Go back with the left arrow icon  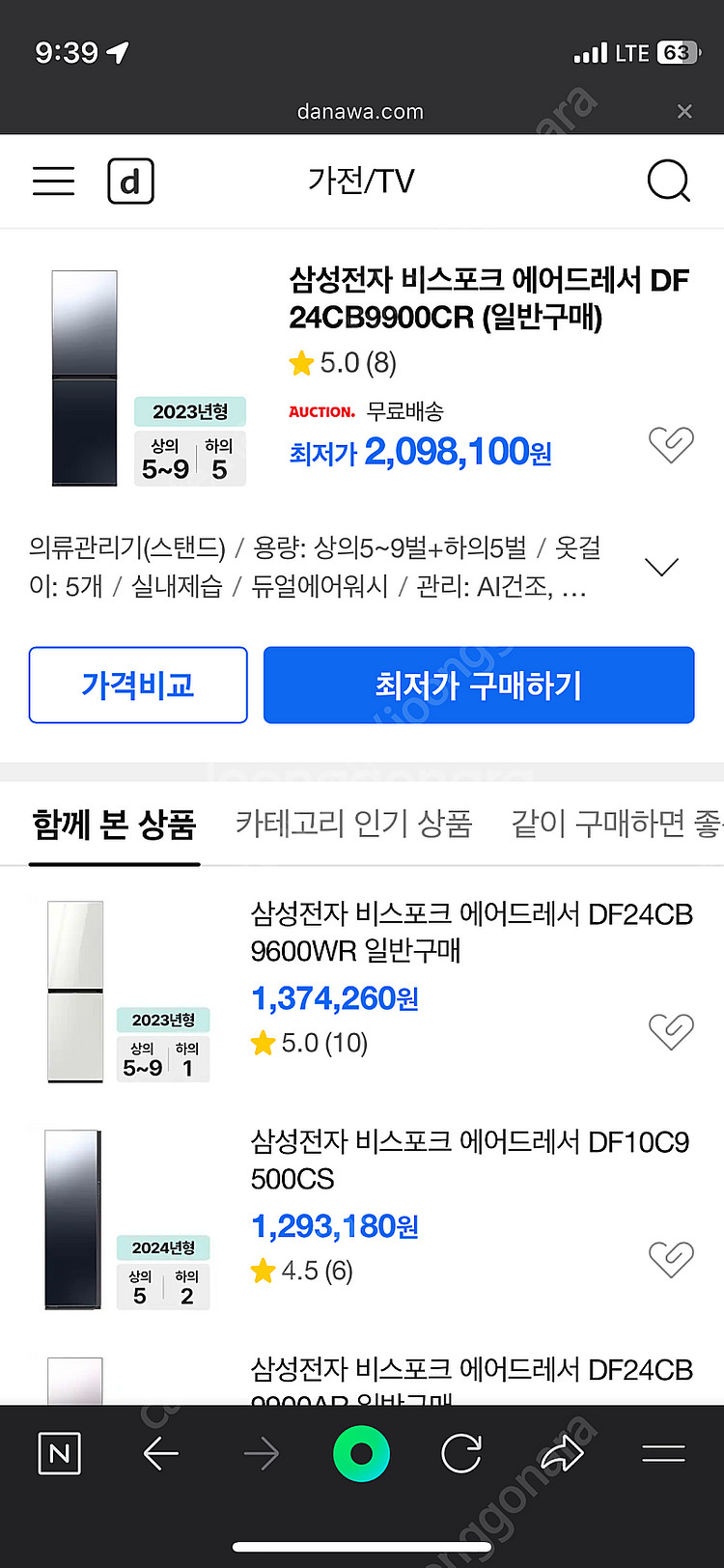(x=161, y=1453)
